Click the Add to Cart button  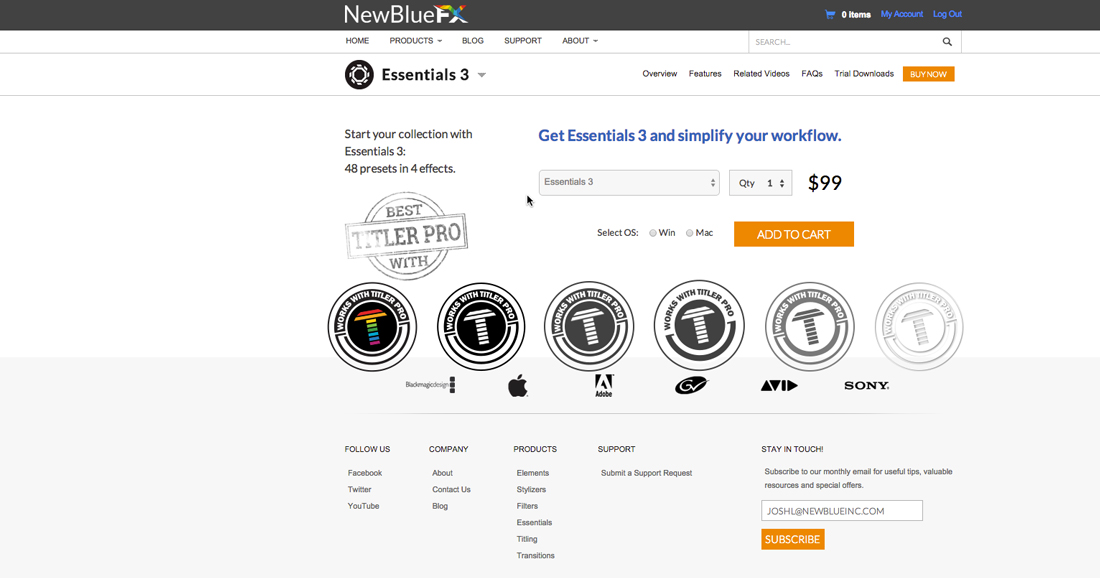(x=793, y=234)
